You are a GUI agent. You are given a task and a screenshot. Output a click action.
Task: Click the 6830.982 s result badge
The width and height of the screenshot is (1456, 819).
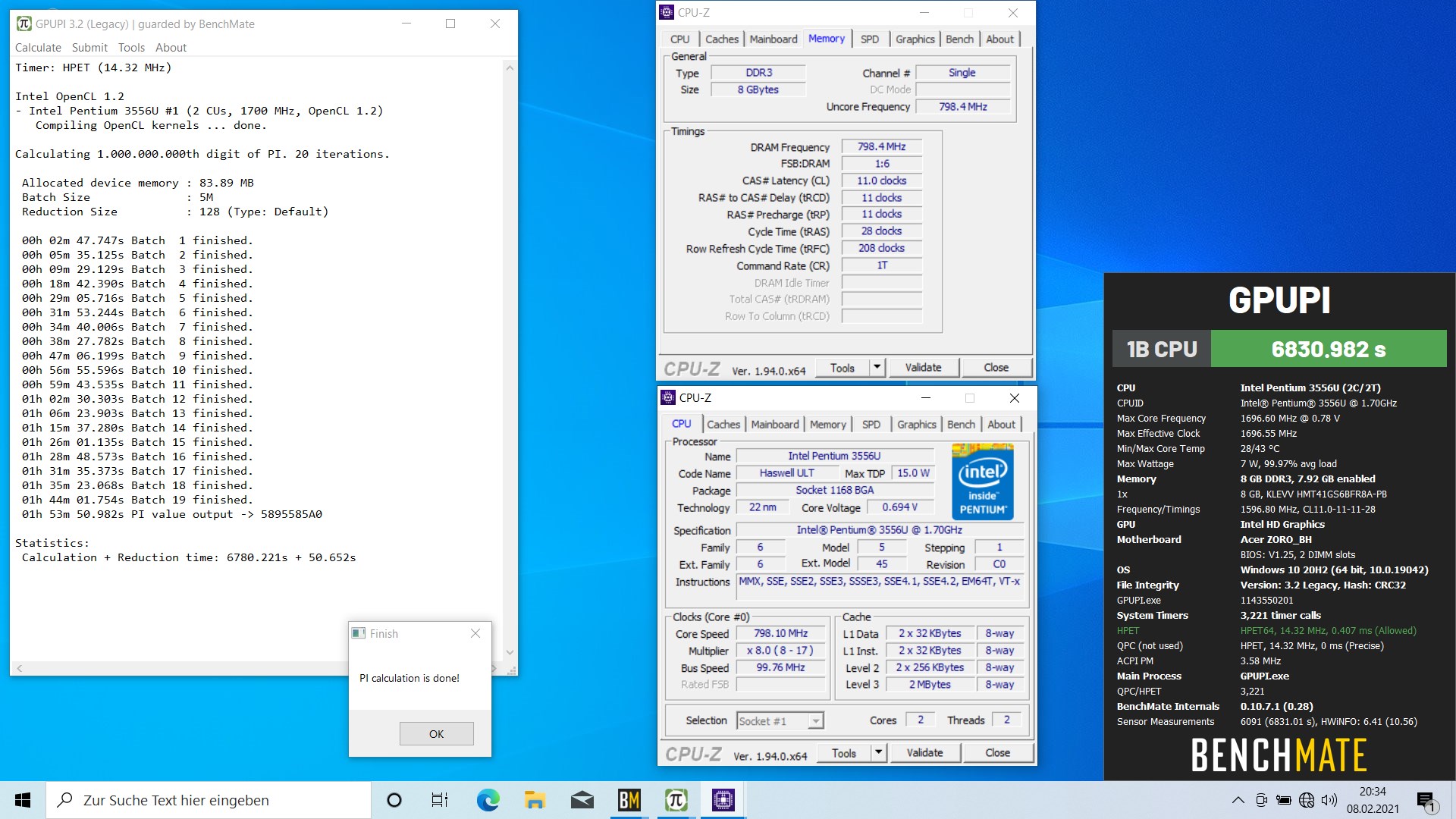point(1329,349)
